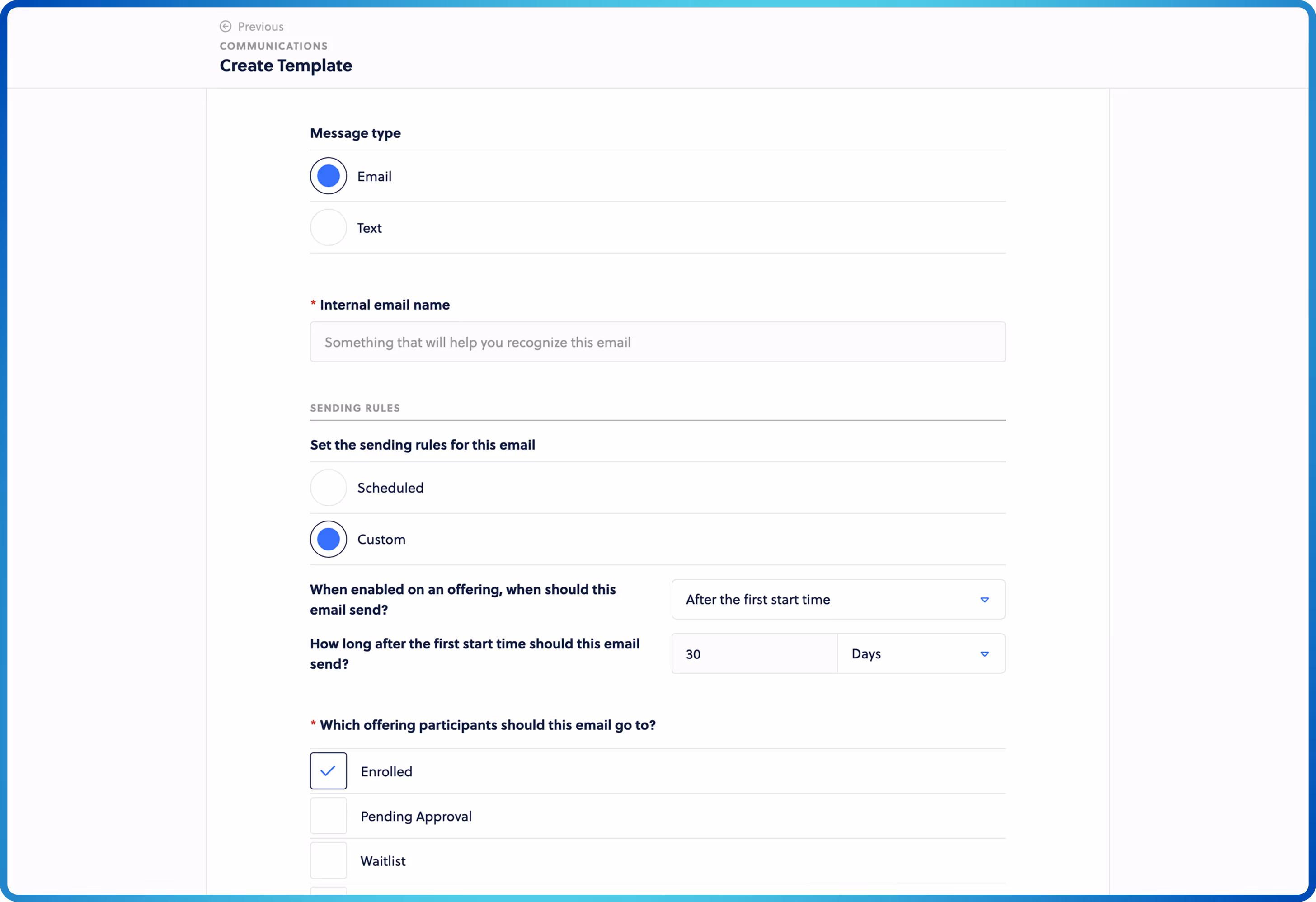Click the Previous navigation link
1316x902 pixels.
click(259, 27)
